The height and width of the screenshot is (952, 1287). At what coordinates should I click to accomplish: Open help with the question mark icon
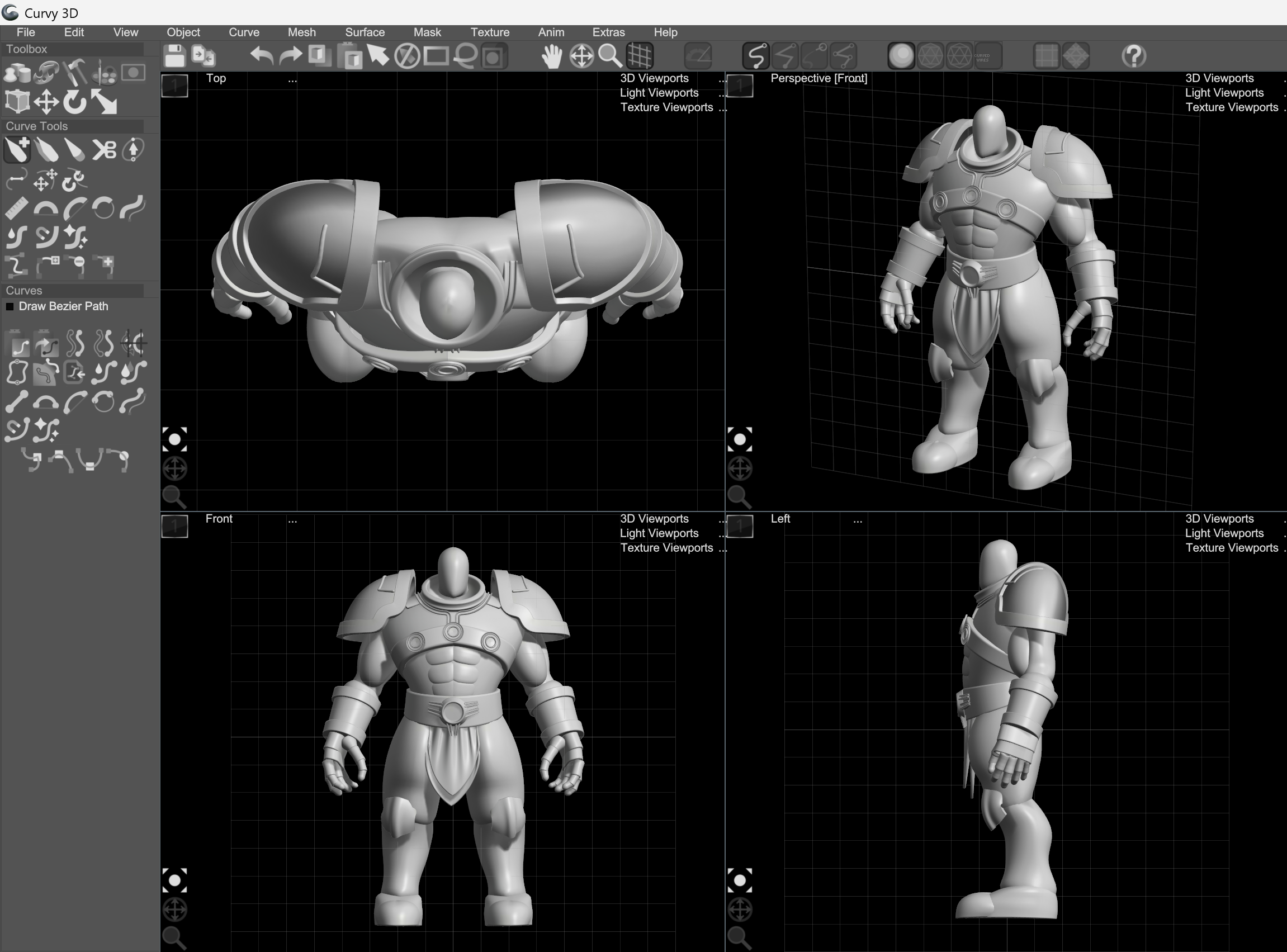click(1134, 56)
